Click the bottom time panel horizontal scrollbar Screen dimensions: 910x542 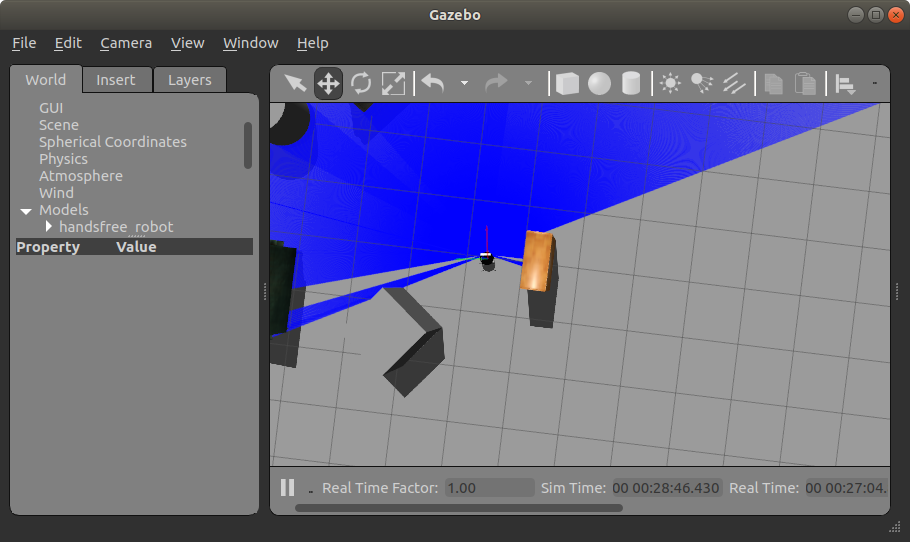click(458, 508)
